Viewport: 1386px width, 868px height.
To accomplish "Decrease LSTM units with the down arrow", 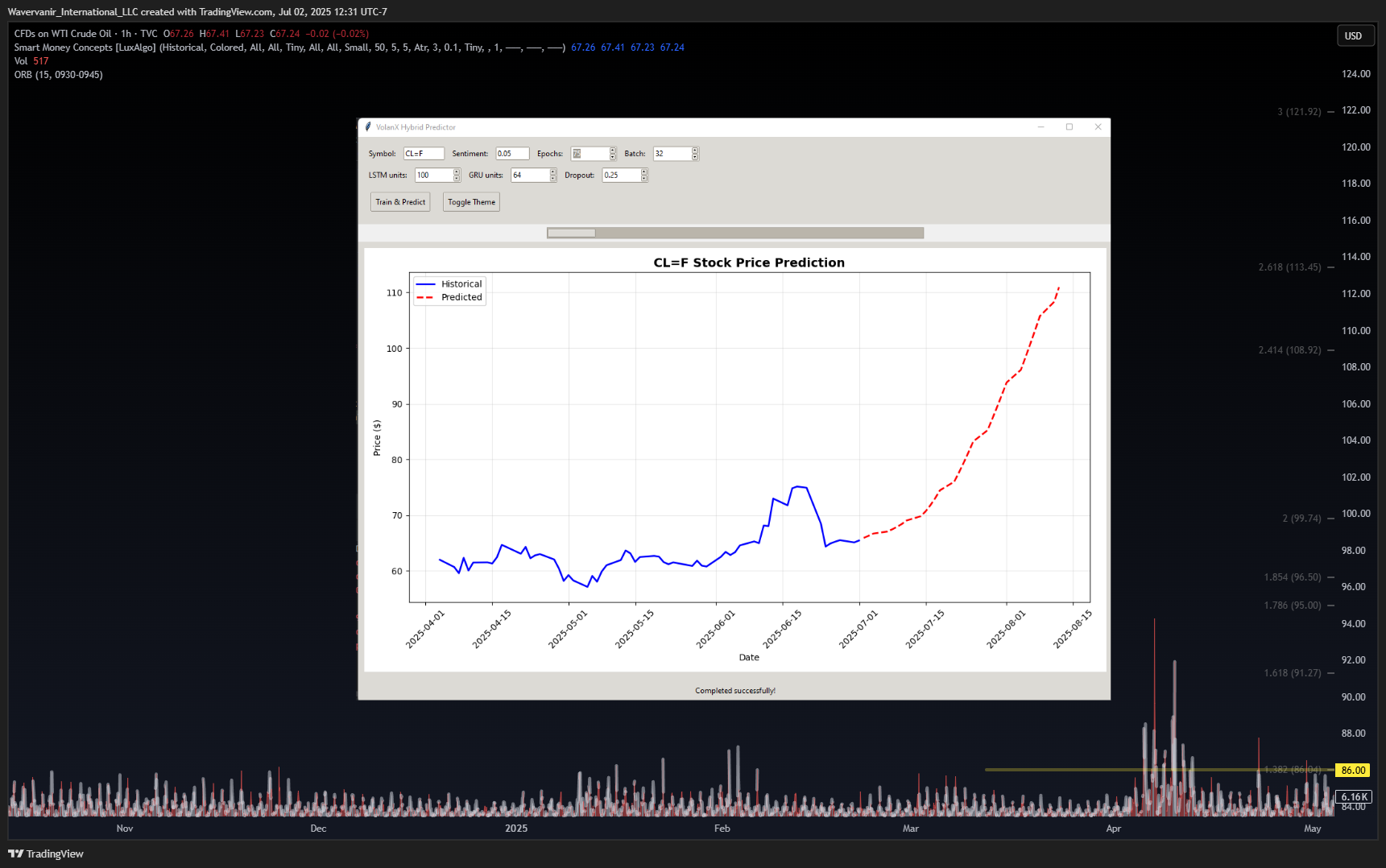I will point(457,179).
